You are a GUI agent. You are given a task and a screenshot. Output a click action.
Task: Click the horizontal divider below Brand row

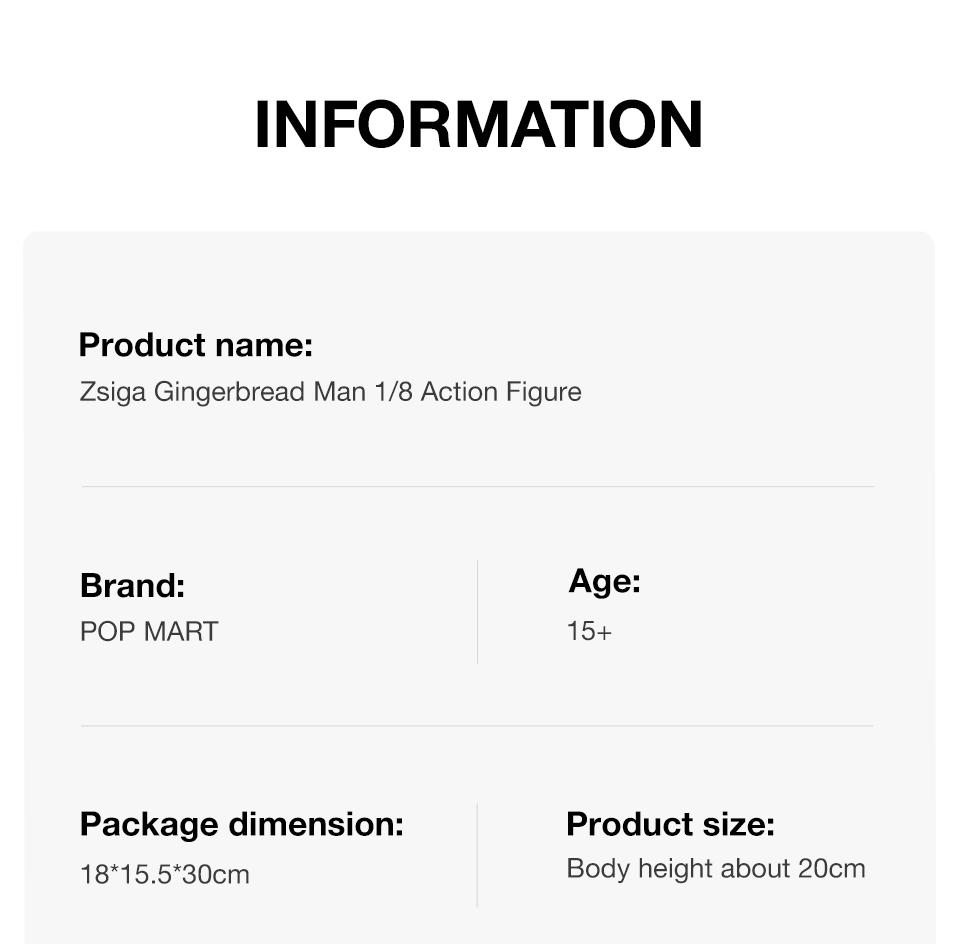[x=477, y=726]
